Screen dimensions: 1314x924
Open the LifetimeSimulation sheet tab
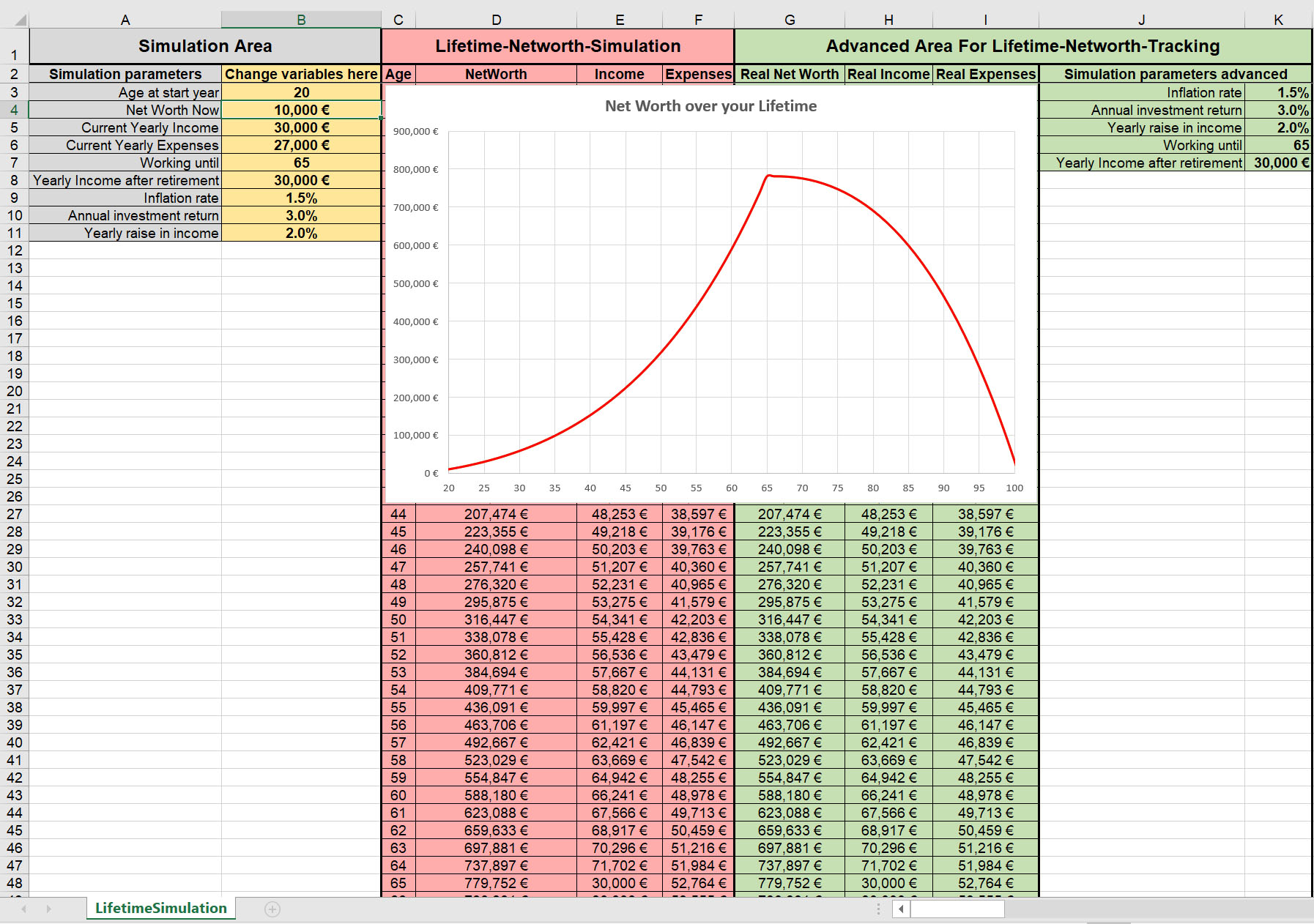[x=160, y=909]
